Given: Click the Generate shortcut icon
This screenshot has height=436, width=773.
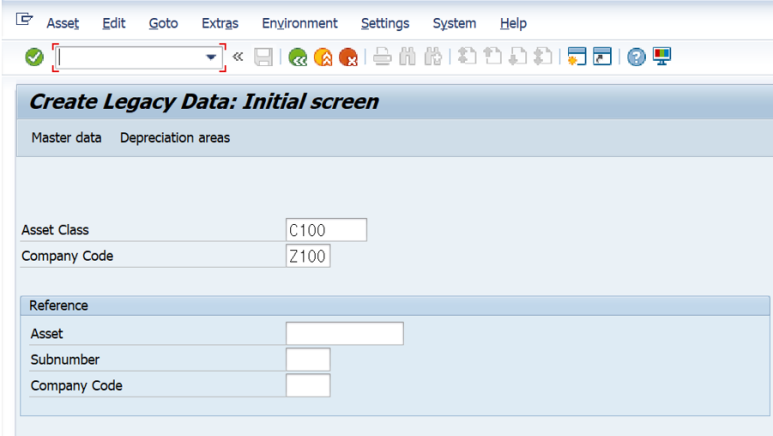Looking at the screenshot, I should [602, 56].
